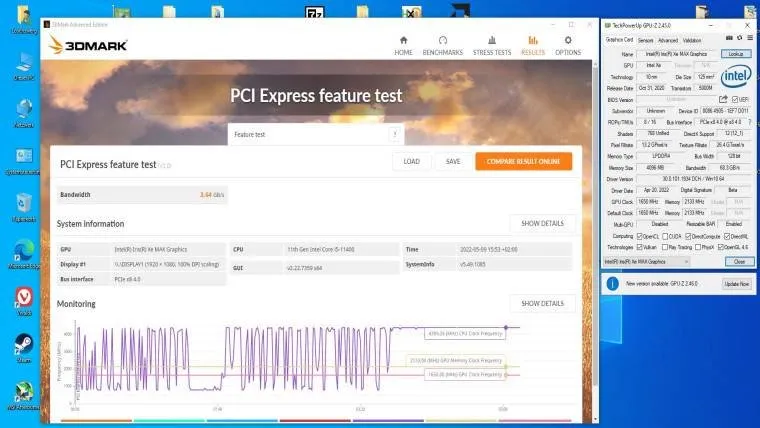Click the BIOS export share icon
The image size is (760, 428).
pyautogui.click(x=723, y=99)
